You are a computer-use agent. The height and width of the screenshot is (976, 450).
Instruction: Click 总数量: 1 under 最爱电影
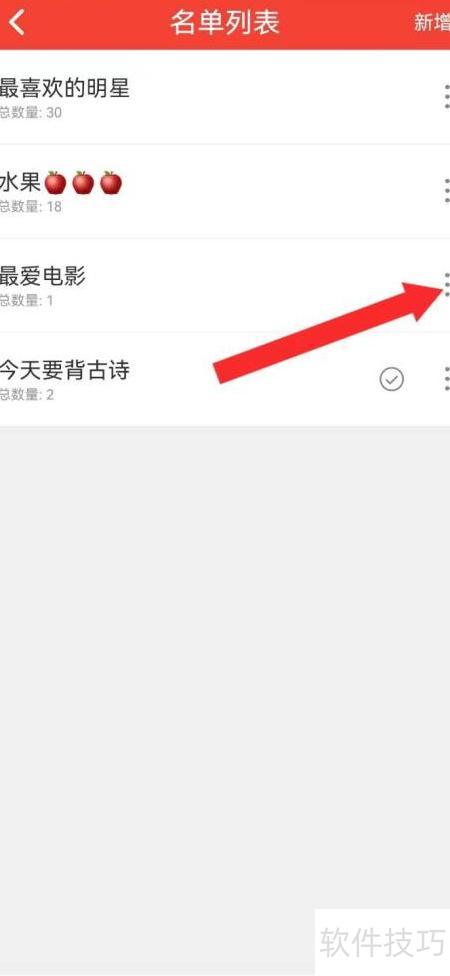coord(27,301)
